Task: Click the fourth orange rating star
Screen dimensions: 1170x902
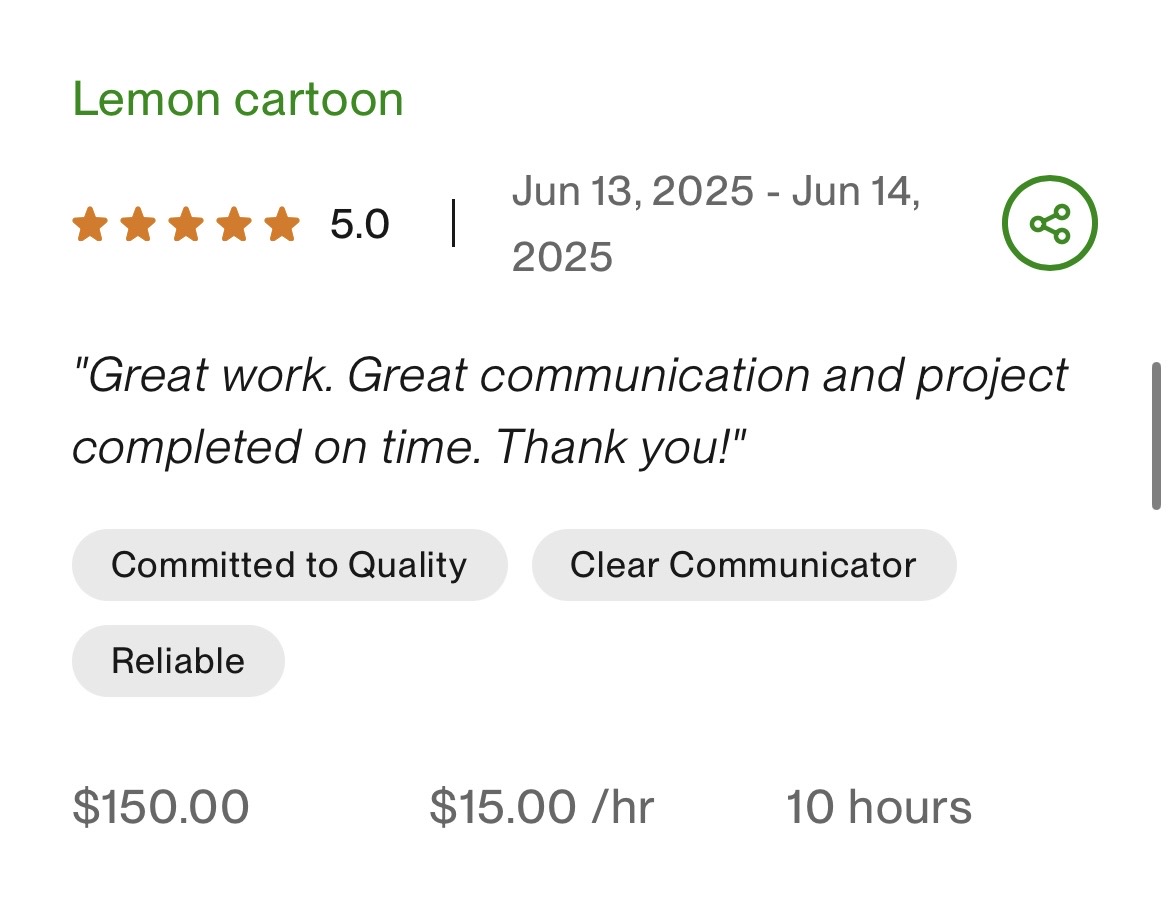Action: click(234, 224)
